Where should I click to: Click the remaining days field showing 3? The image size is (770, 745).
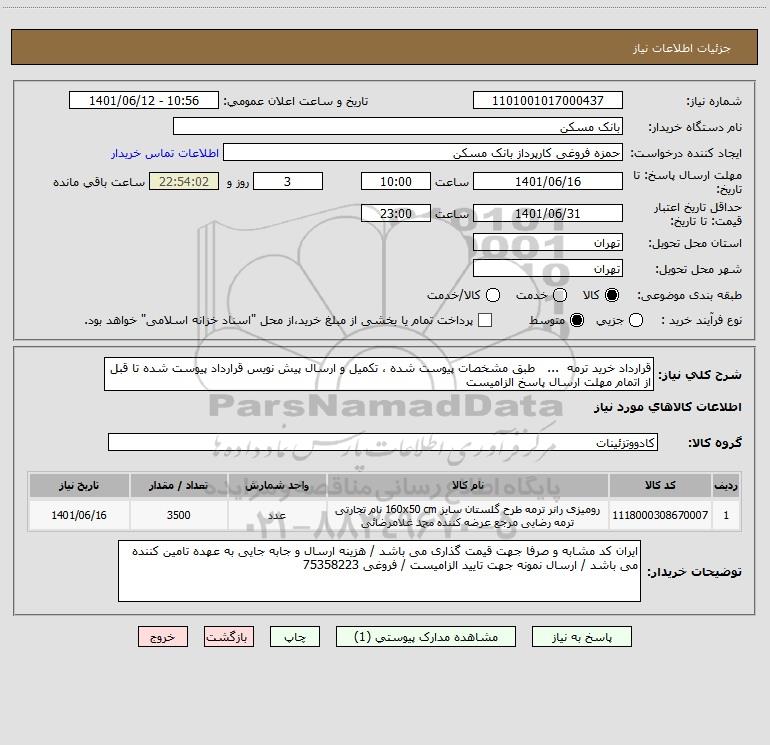(288, 181)
